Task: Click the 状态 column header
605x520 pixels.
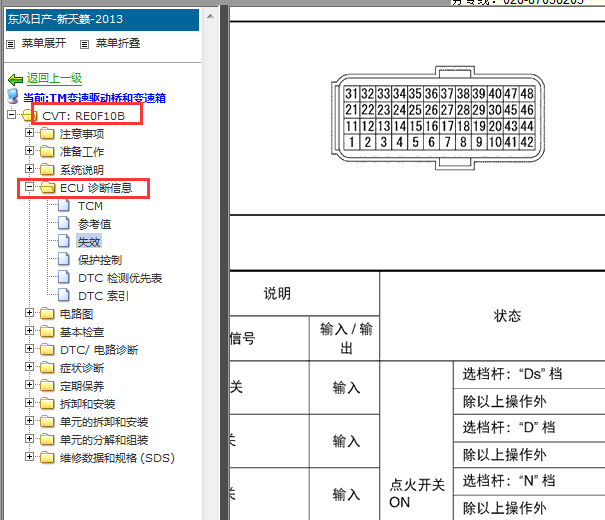Action: (x=507, y=316)
